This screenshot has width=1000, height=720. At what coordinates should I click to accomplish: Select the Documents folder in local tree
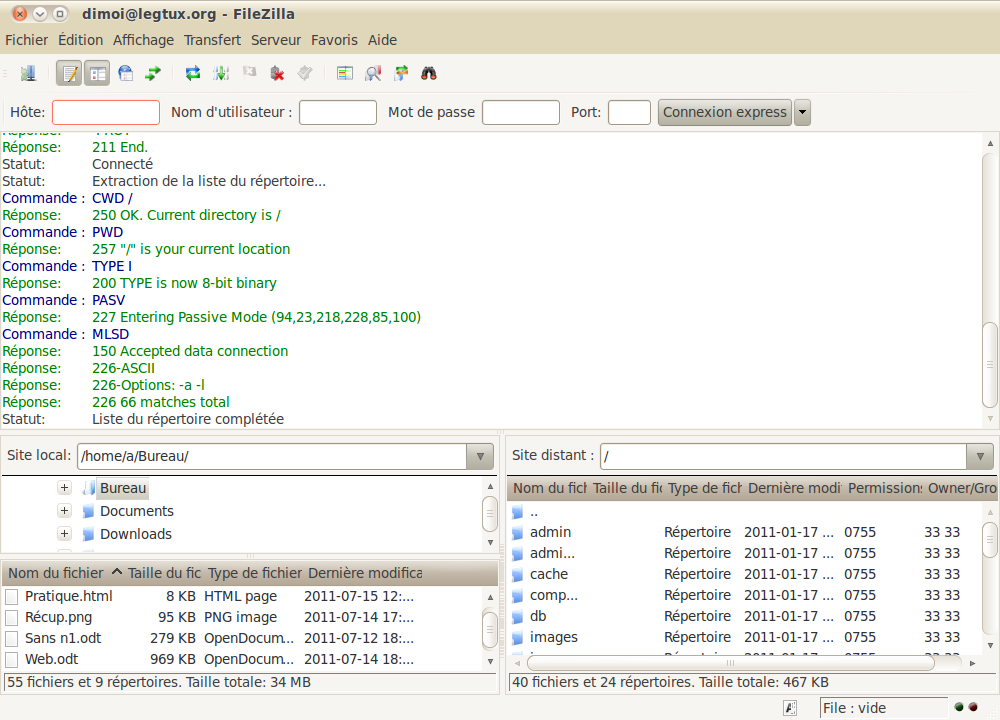pyautogui.click(x=136, y=511)
